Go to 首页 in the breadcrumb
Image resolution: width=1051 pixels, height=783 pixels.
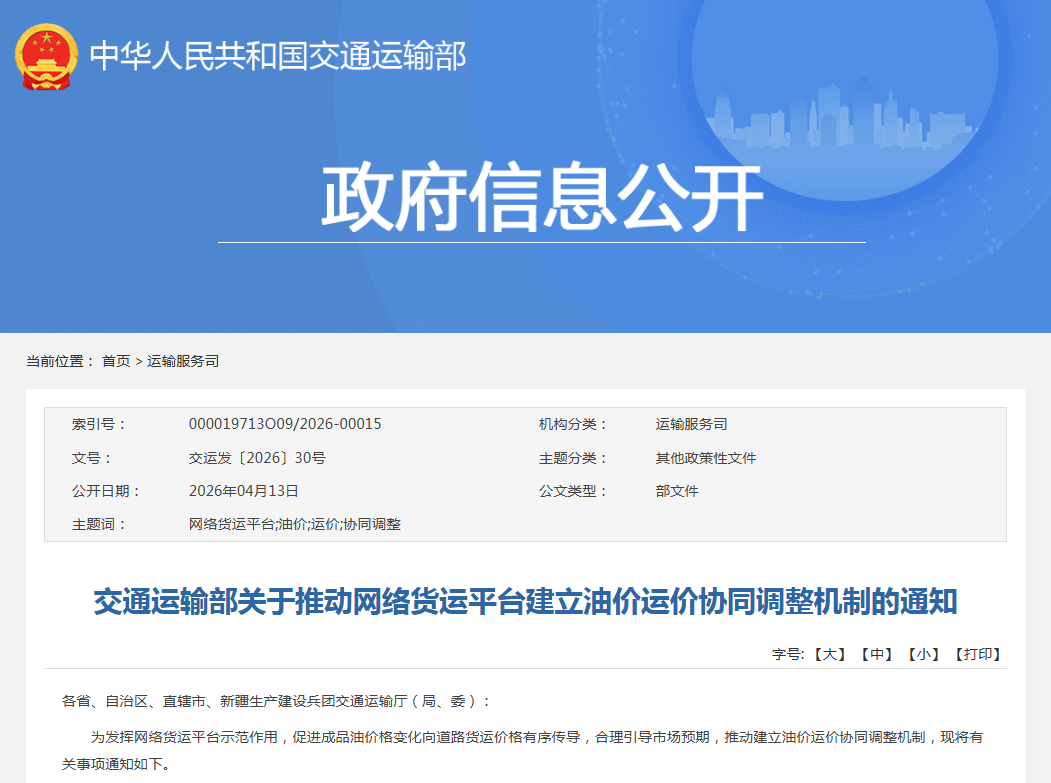pos(116,361)
